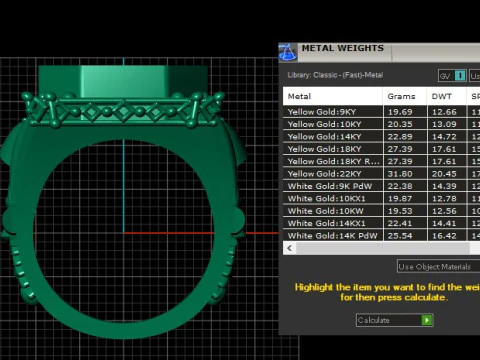480x360 pixels.
Task: Highlight the White Gold:14K PdW row
Action: pyautogui.click(x=381, y=235)
